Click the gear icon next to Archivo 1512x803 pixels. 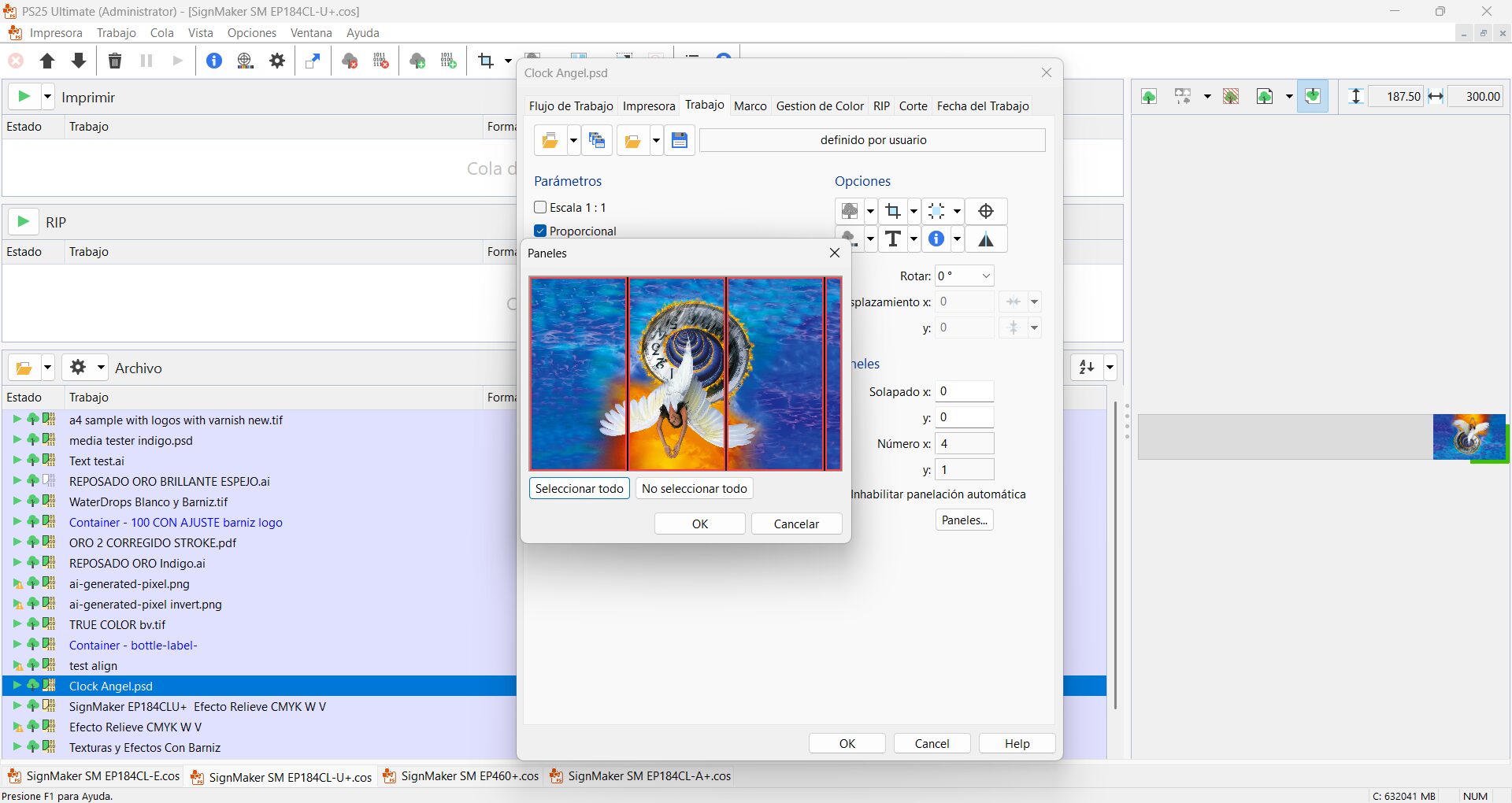point(78,367)
